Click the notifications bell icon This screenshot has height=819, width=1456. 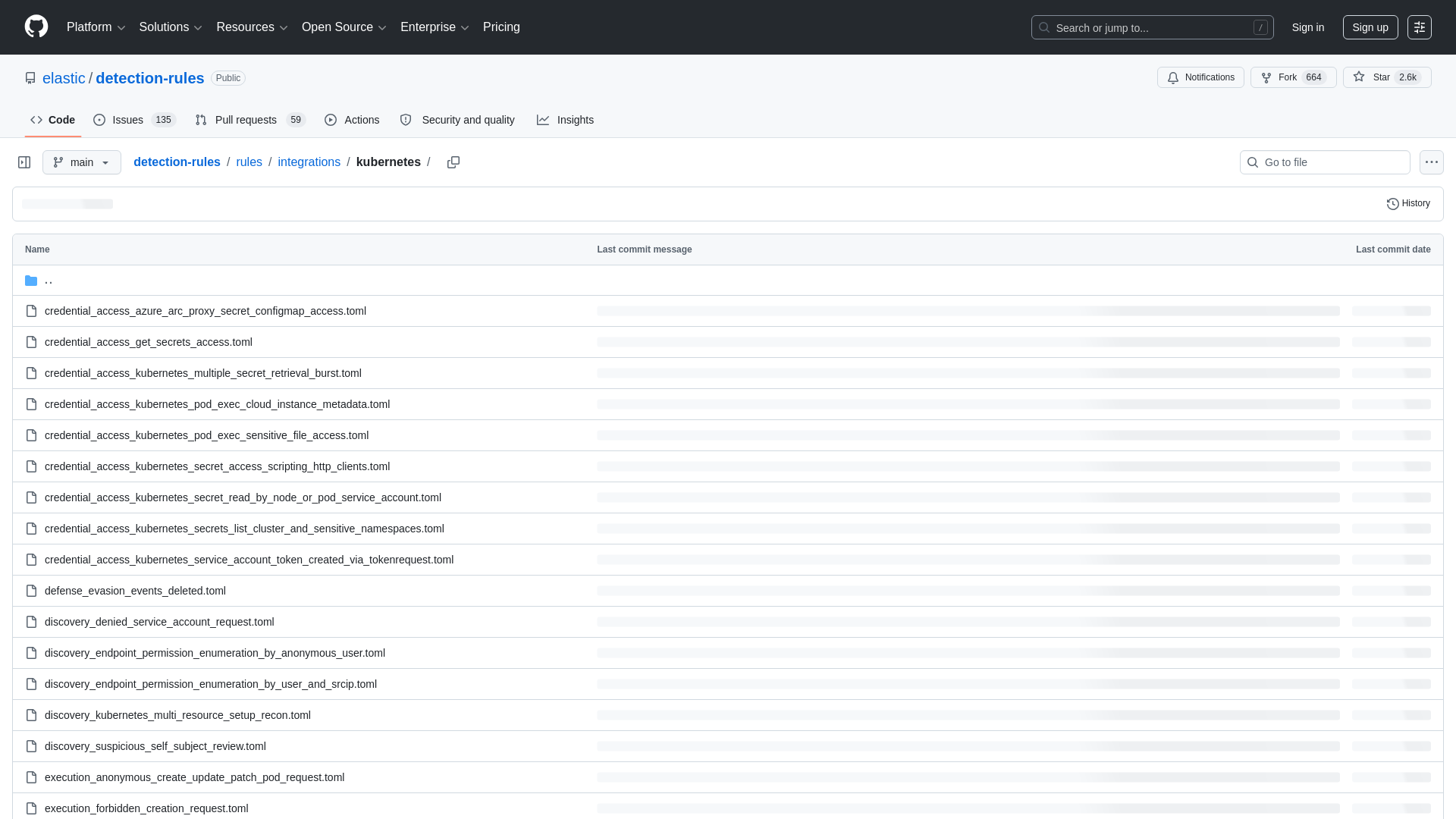pyautogui.click(x=1173, y=77)
